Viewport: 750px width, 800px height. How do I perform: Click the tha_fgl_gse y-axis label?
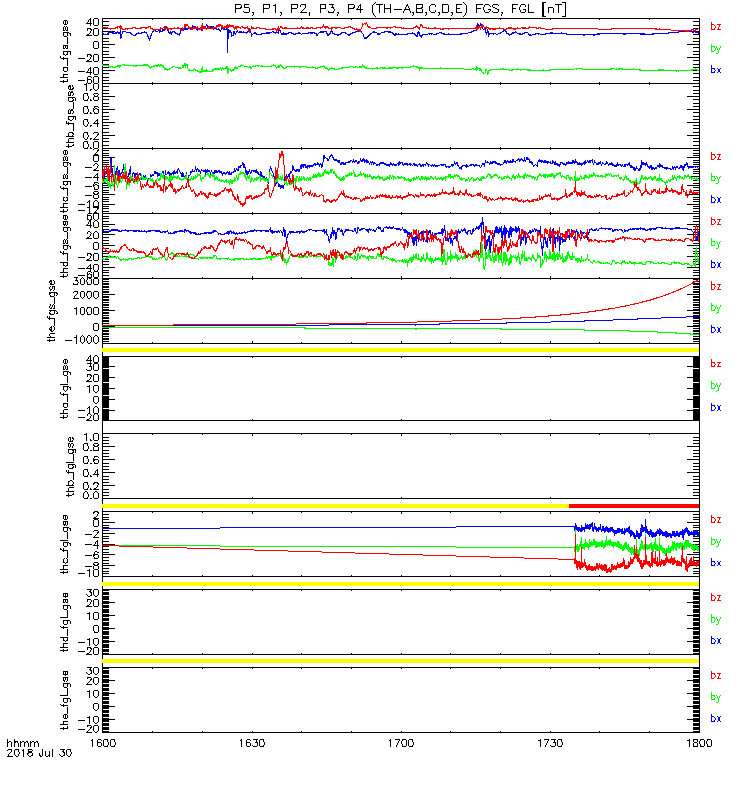65,389
